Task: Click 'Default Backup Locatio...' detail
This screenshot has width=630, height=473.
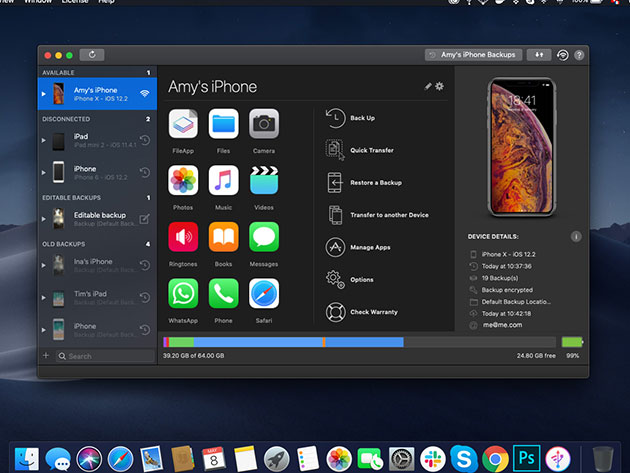Action: click(516, 302)
